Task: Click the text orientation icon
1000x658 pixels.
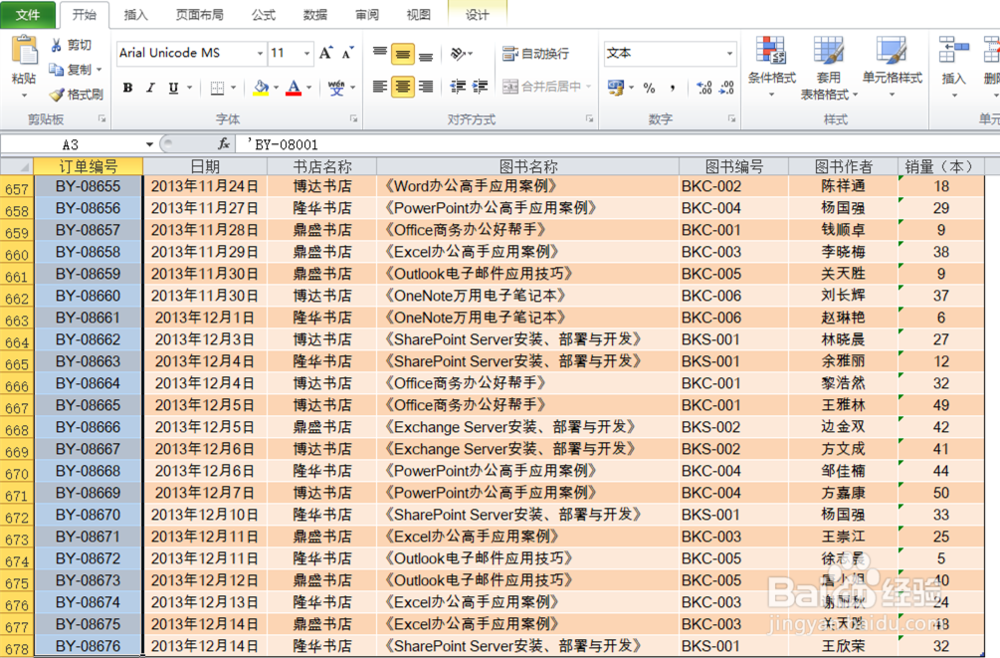Action: 458,54
